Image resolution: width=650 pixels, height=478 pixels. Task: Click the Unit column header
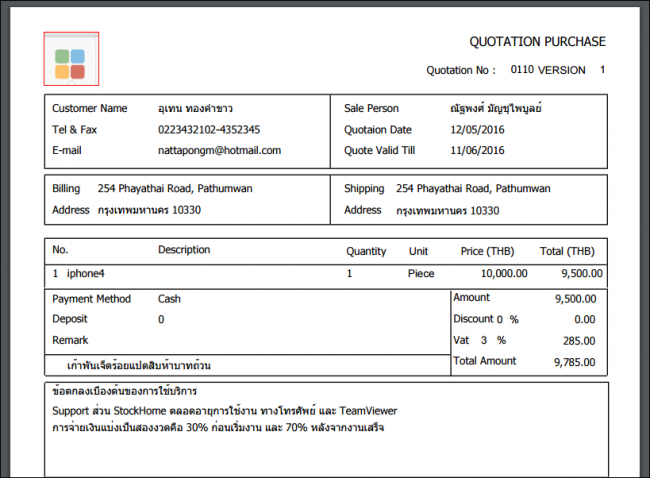coord(418,251)
